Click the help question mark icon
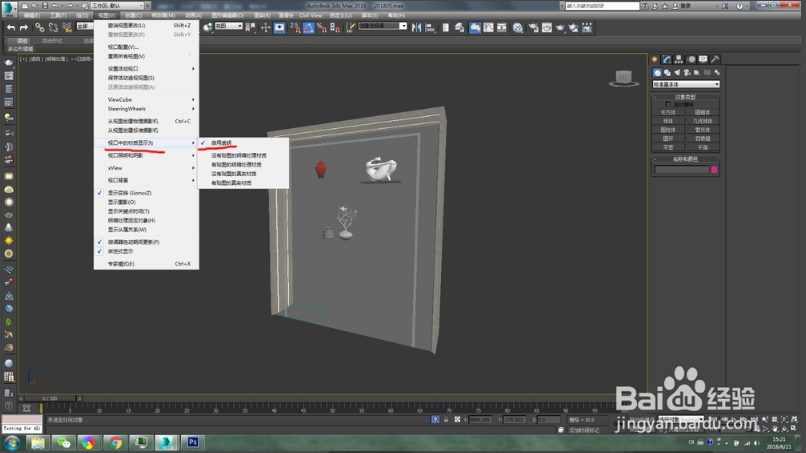The height and width of the screenshot is (453, 806). click(x=739, y=6)
